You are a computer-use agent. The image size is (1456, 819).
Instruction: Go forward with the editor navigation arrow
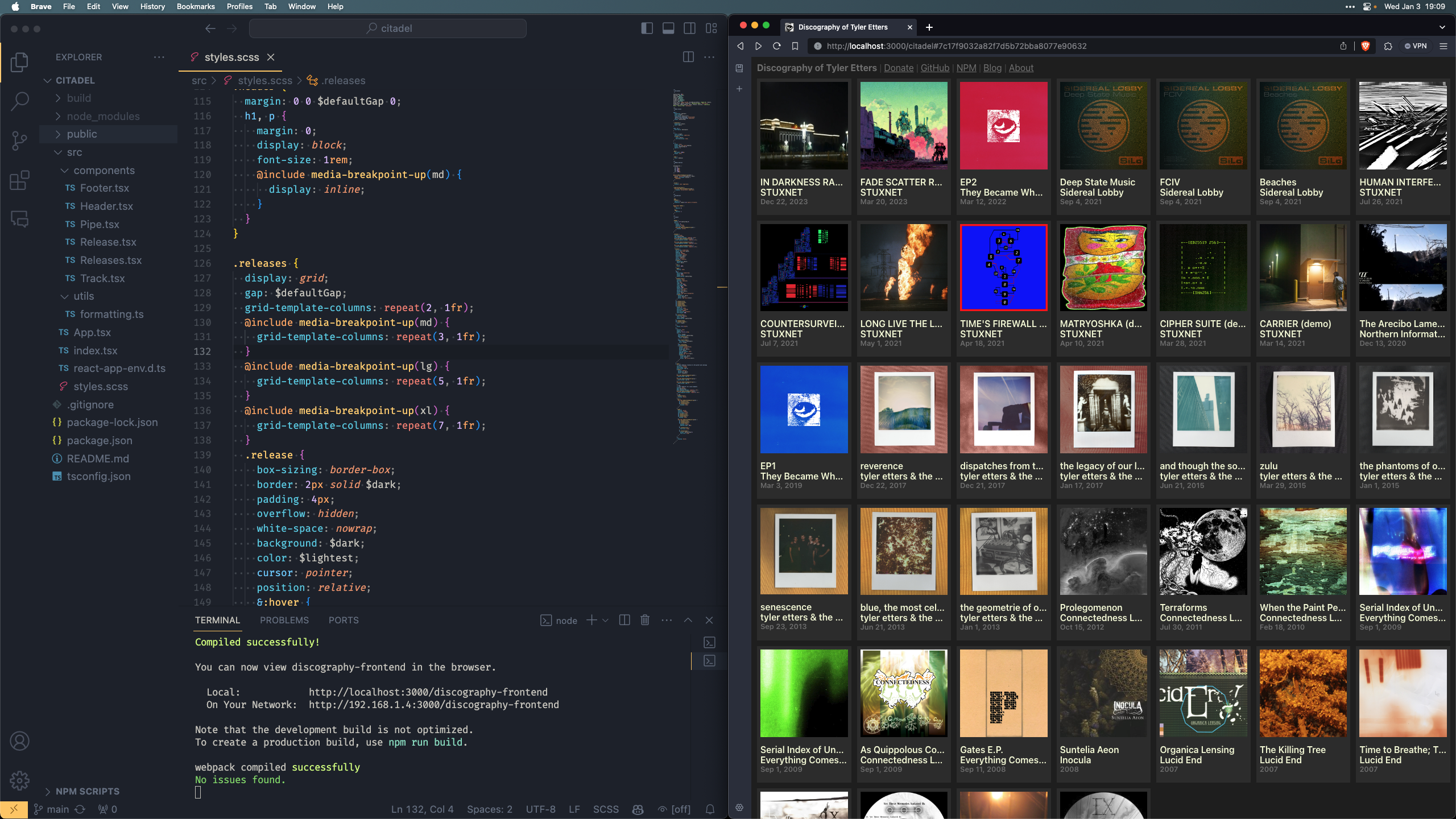[232, 28]
